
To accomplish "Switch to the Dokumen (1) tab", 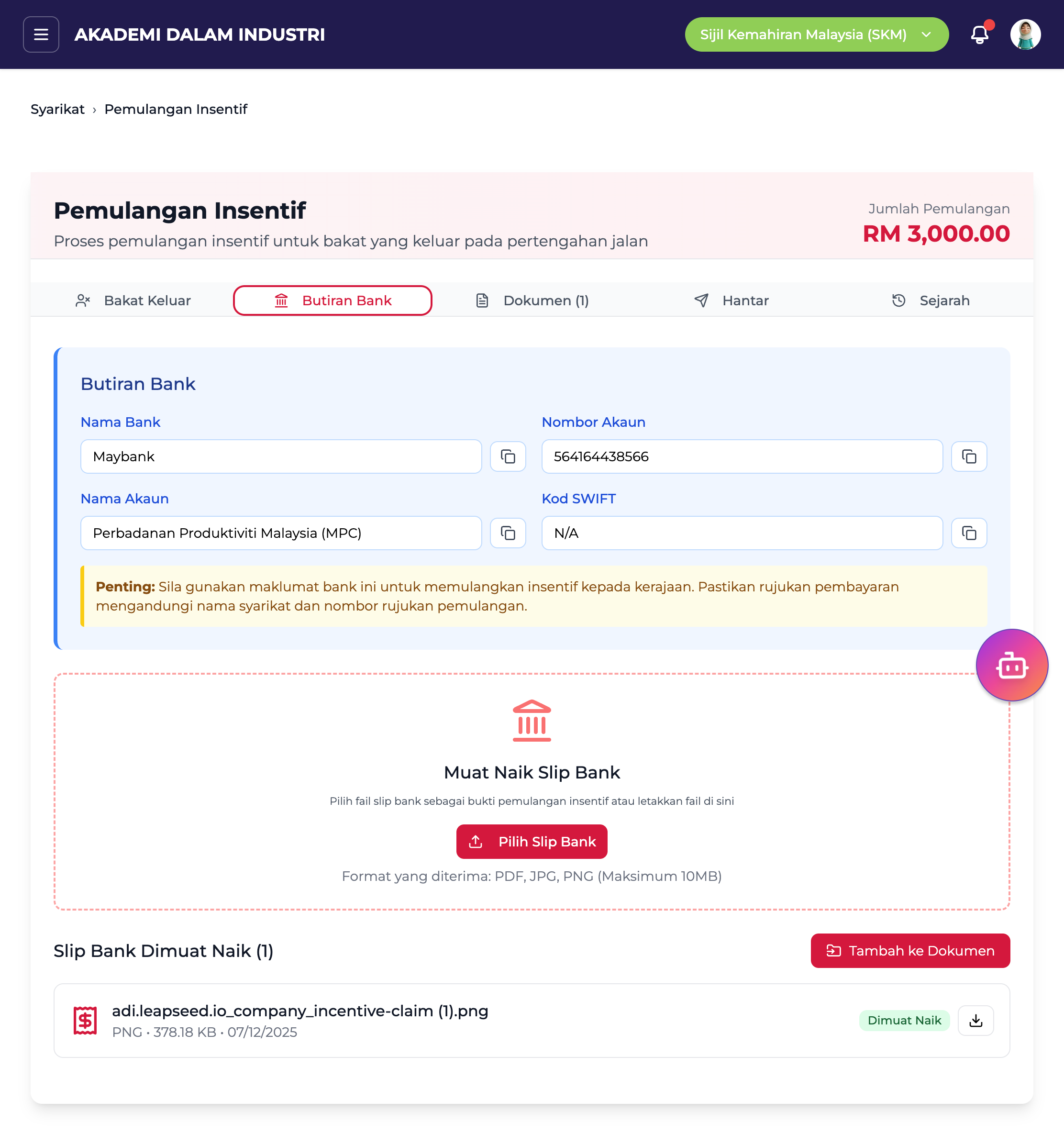I will tap(532, 300).
